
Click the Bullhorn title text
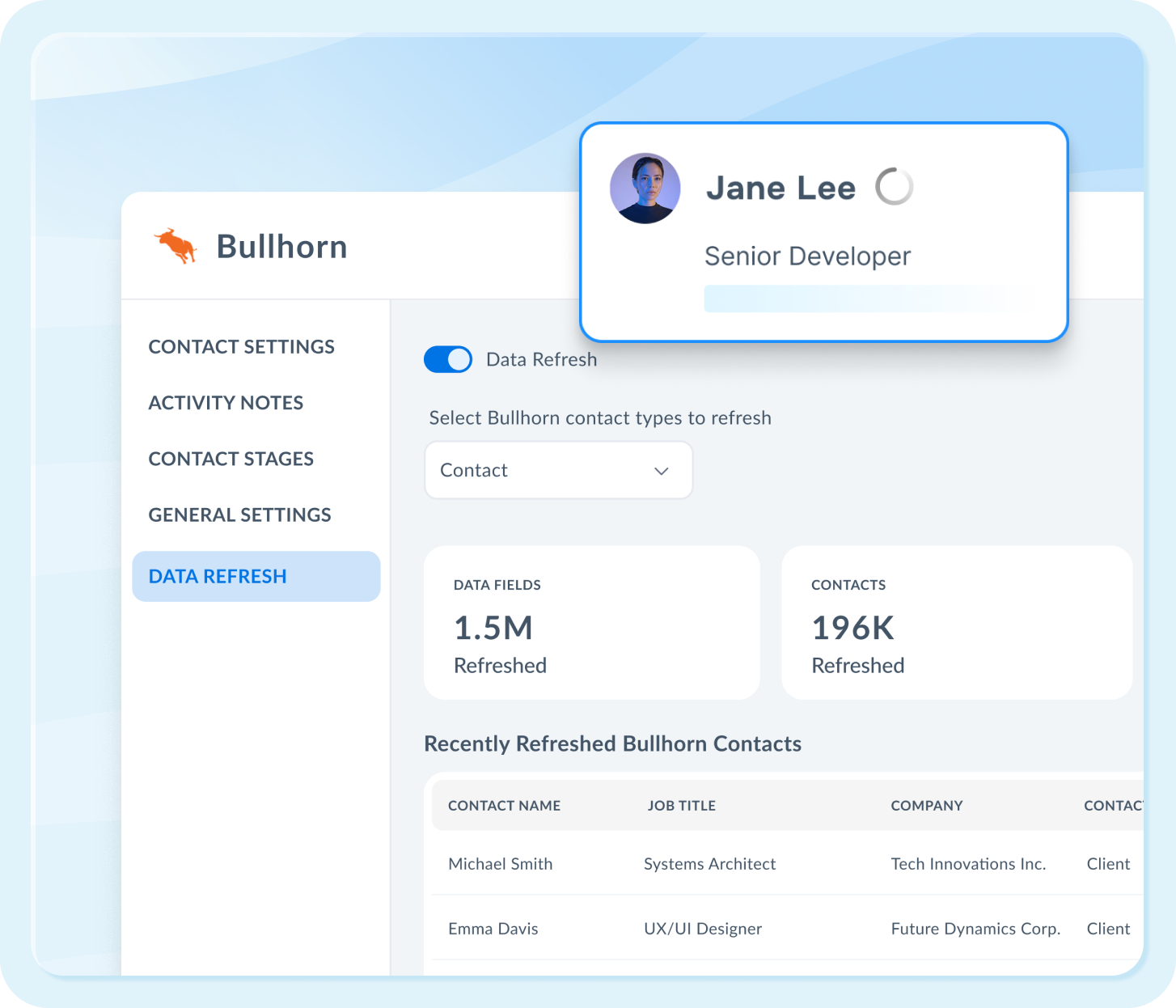[x=281, y=247]
